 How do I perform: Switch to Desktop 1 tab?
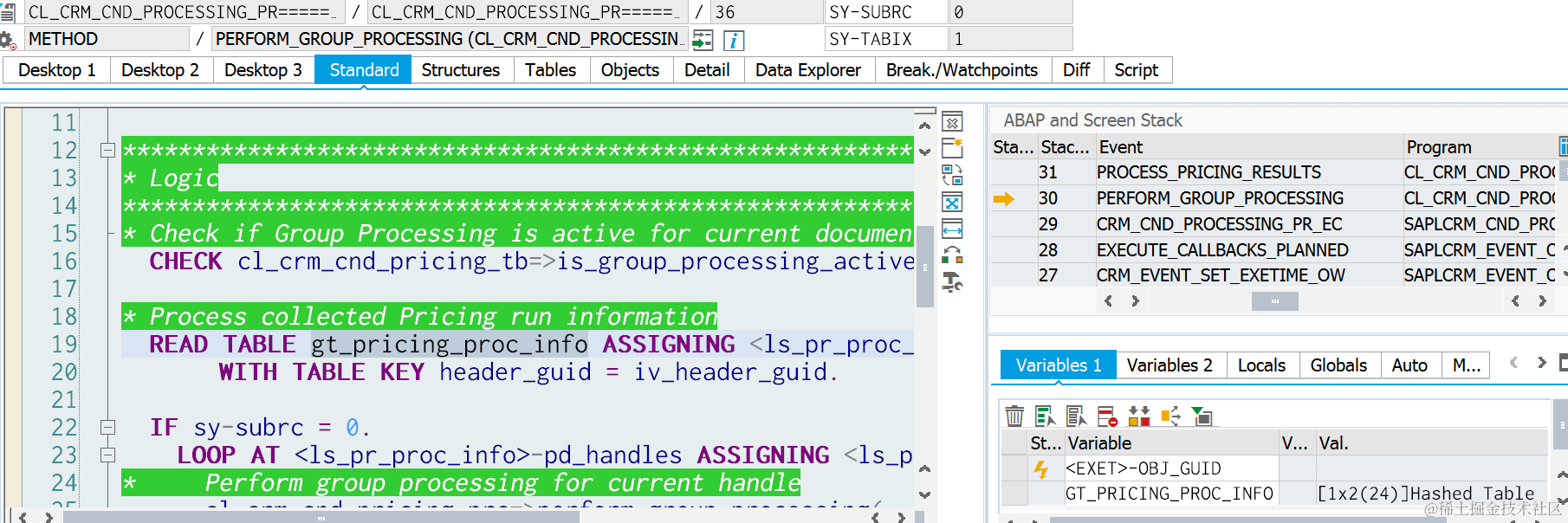click(56, 70)
